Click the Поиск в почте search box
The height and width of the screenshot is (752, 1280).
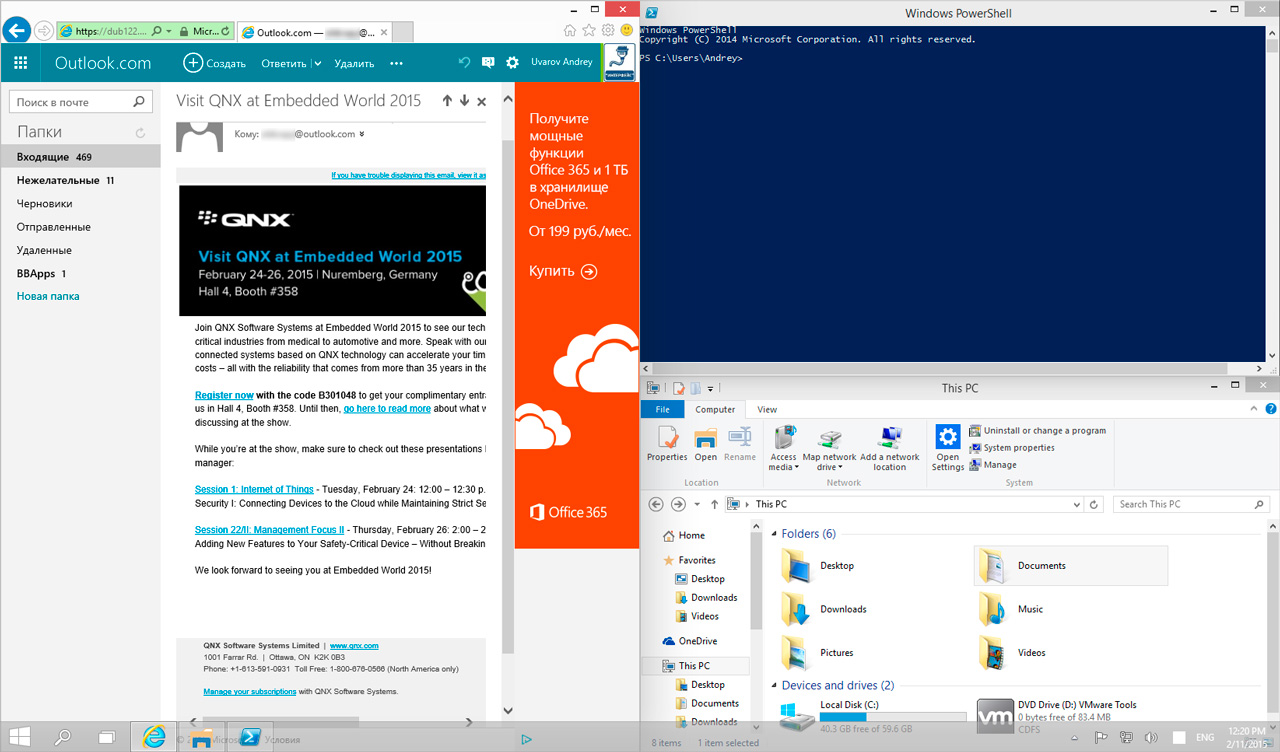81,102
